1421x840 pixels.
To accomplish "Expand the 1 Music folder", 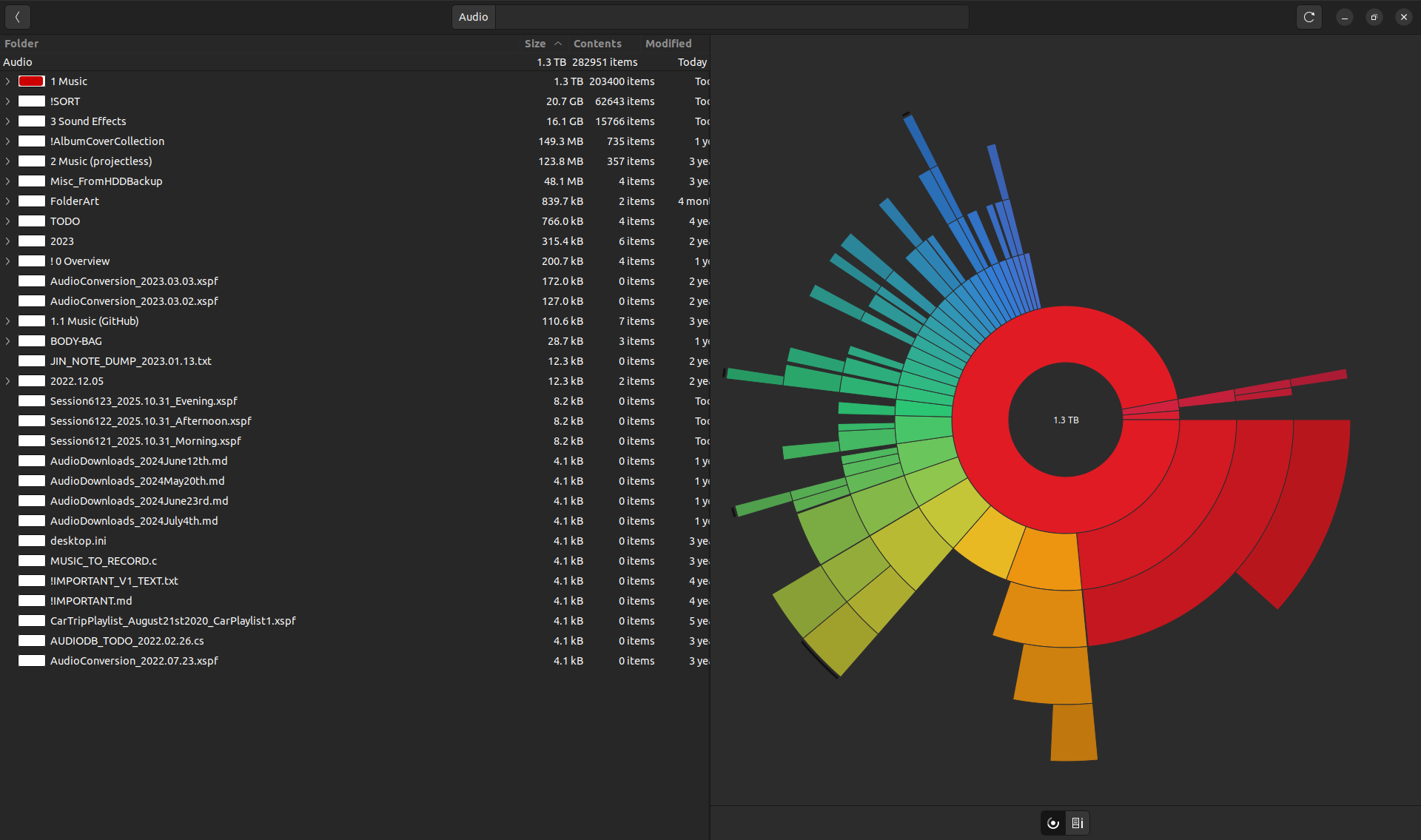I will click(8, 81).
